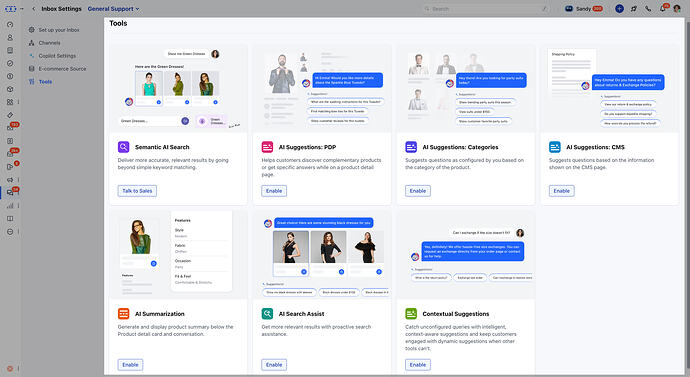The image size is (690, 377).
Task: Click the Semantic AI Search preview image
Action: coord(178,88)
